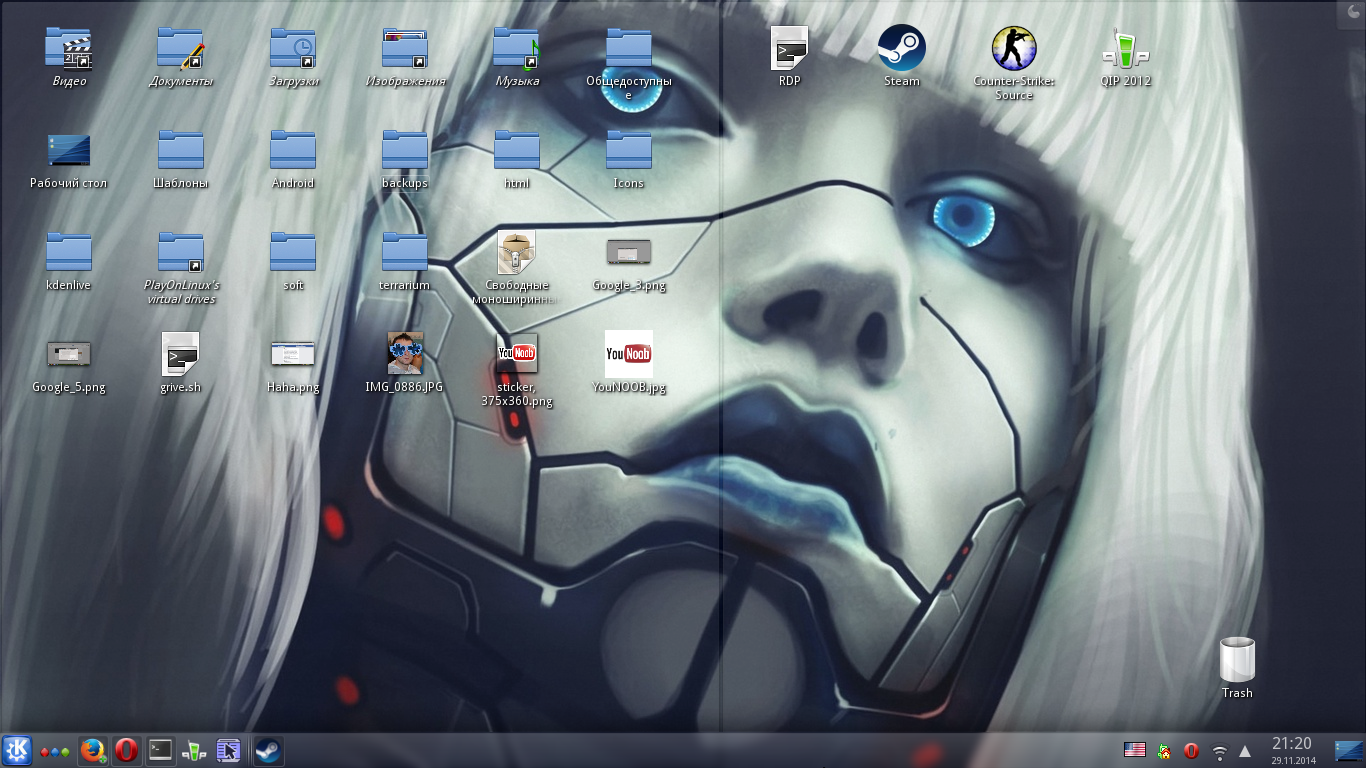Expand hidden system tray icons arrow
Viewport: 1366px width, 768px height.
(1245, 750)
